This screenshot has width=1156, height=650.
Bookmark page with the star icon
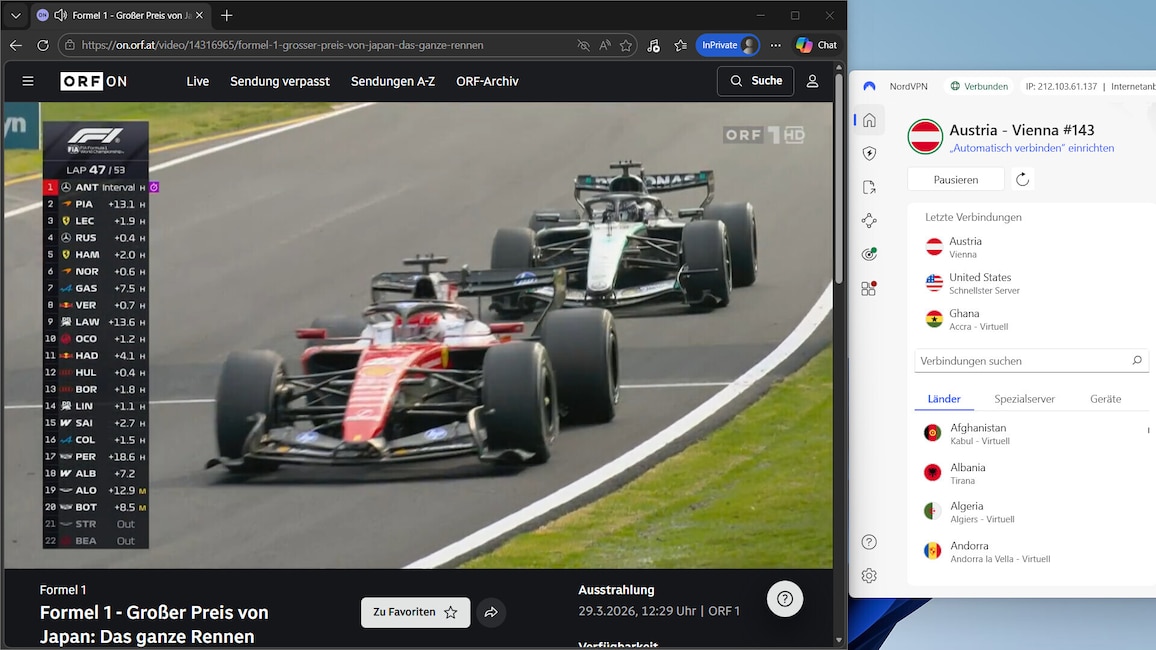click(626, 45)
